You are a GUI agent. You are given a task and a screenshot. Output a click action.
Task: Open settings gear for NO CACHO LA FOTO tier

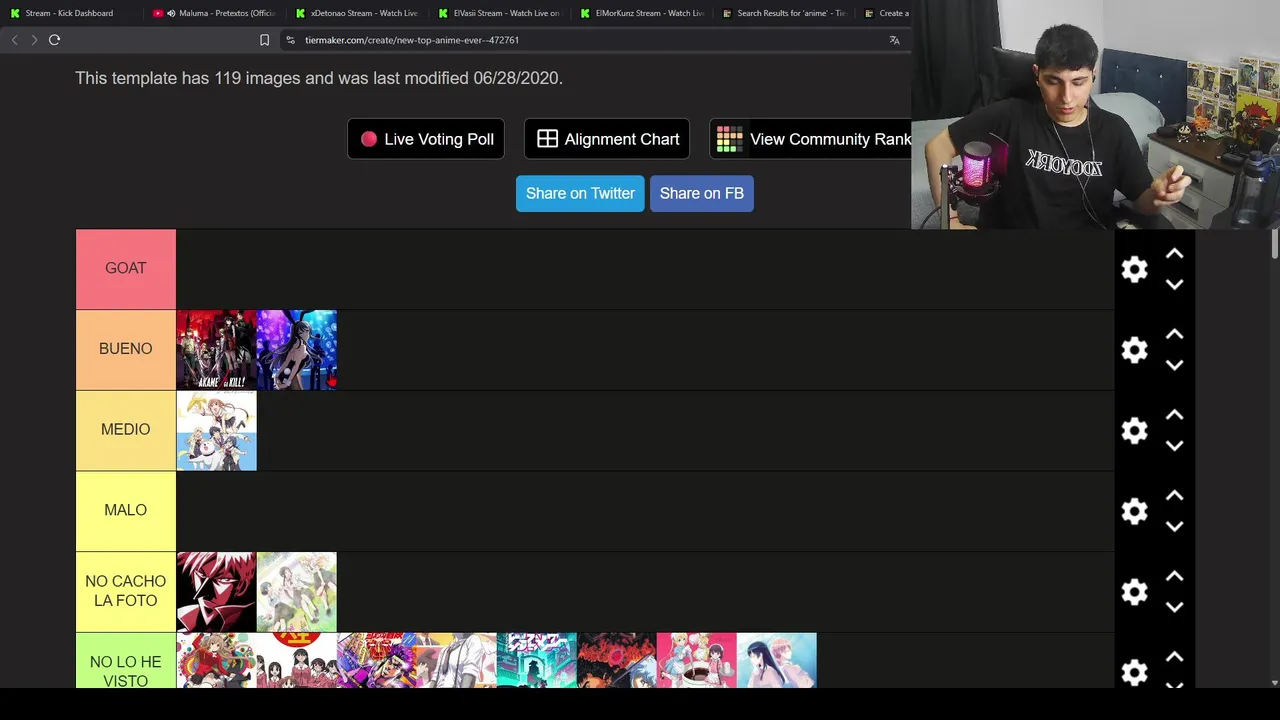click(1134, 592)
